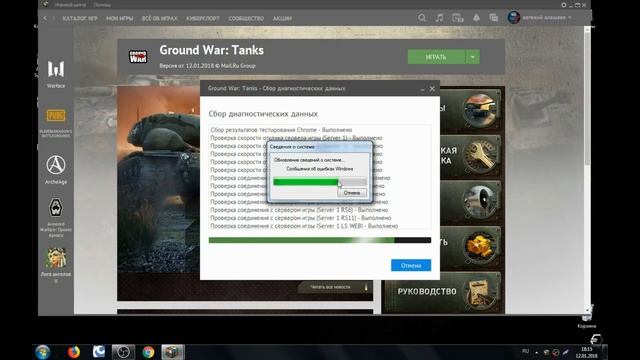Open the active box app in taskbar
This screenshot has height=360, width=640.
(x=173, y=352)
